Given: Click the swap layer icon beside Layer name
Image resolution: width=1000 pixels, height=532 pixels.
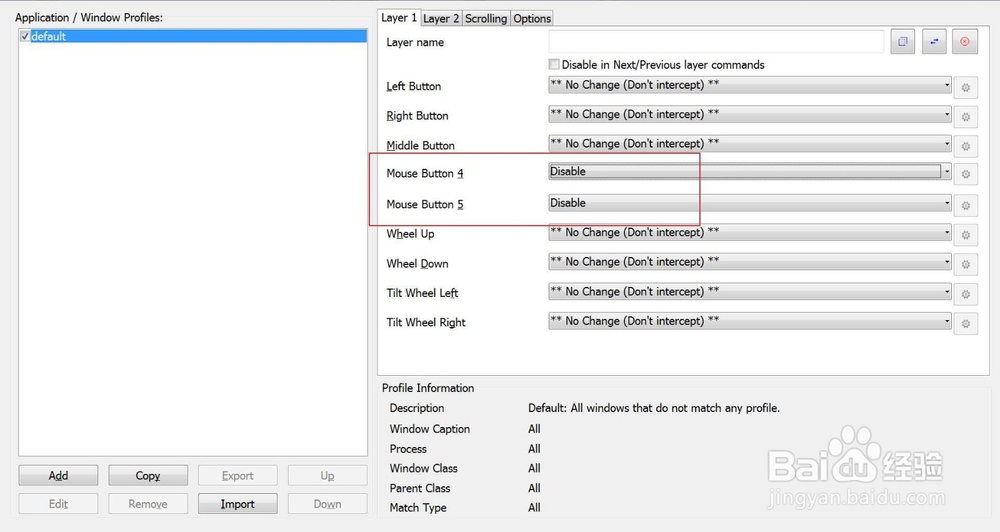Looking at the screenshot, I should pyautogui.click(x=934, y=41).
